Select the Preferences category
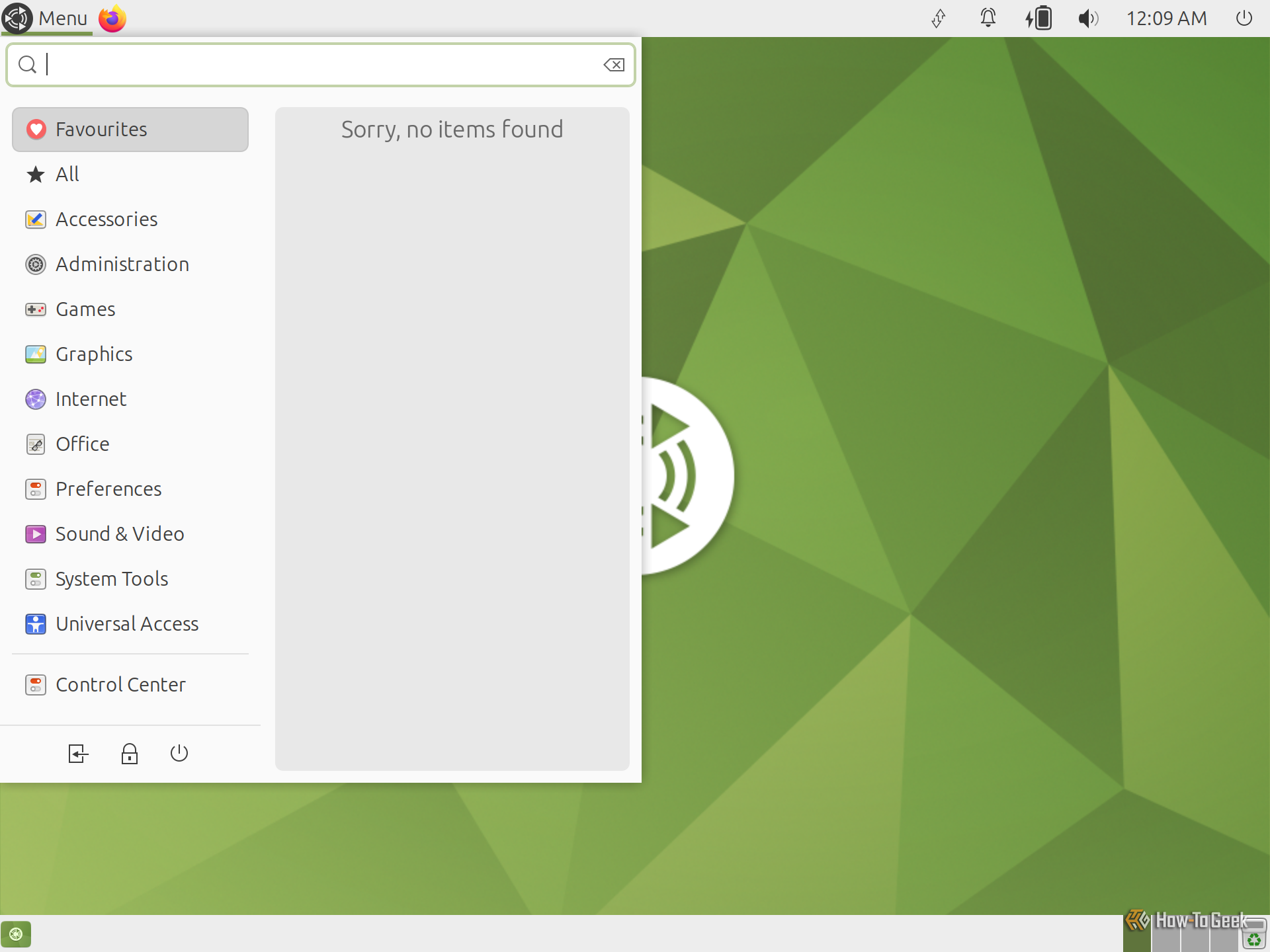Viewport: 1270px width, 952px height. [130, 489]
